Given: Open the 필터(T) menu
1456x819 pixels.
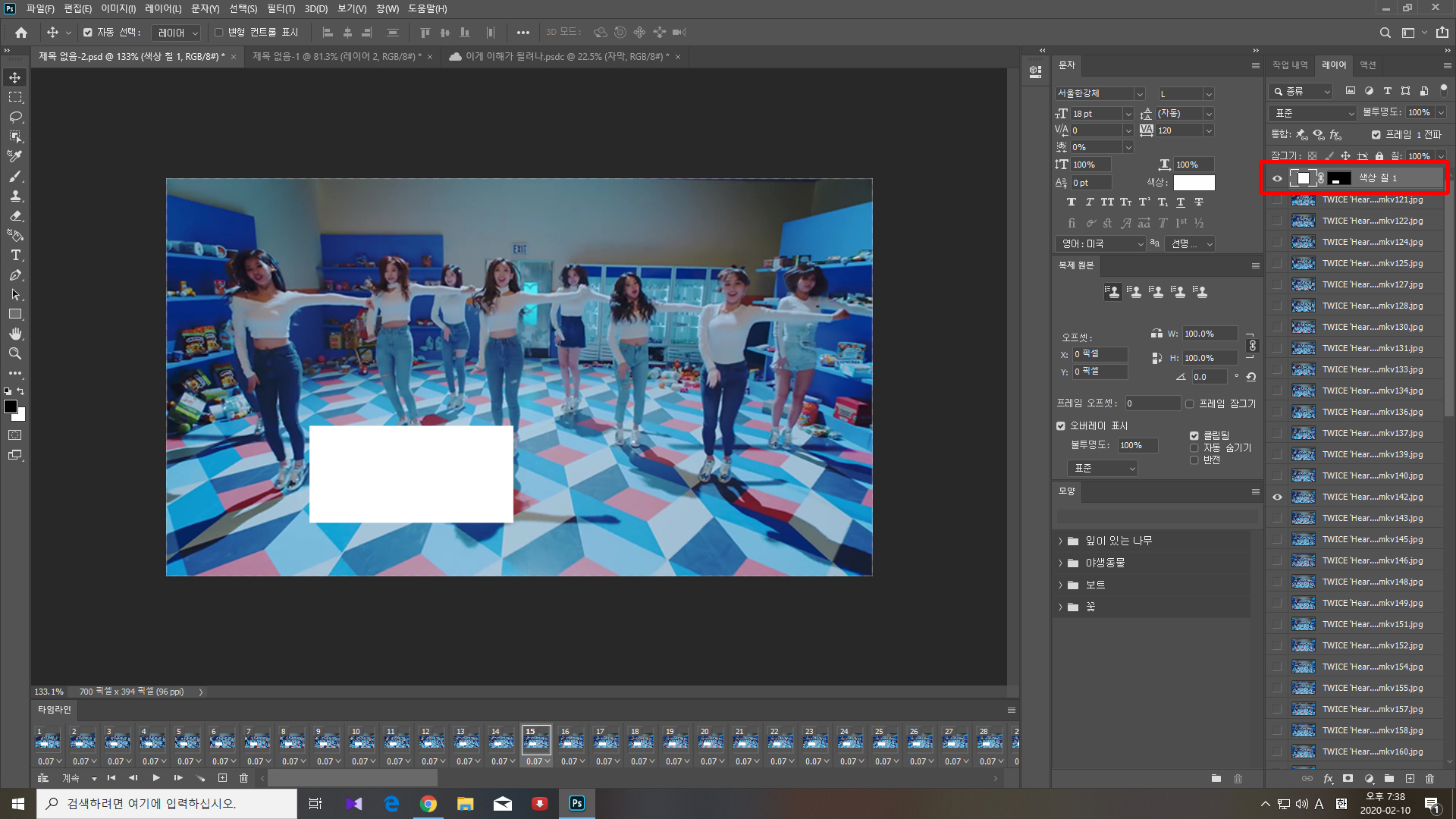Looking at the screenshot, I should [281, 8].
